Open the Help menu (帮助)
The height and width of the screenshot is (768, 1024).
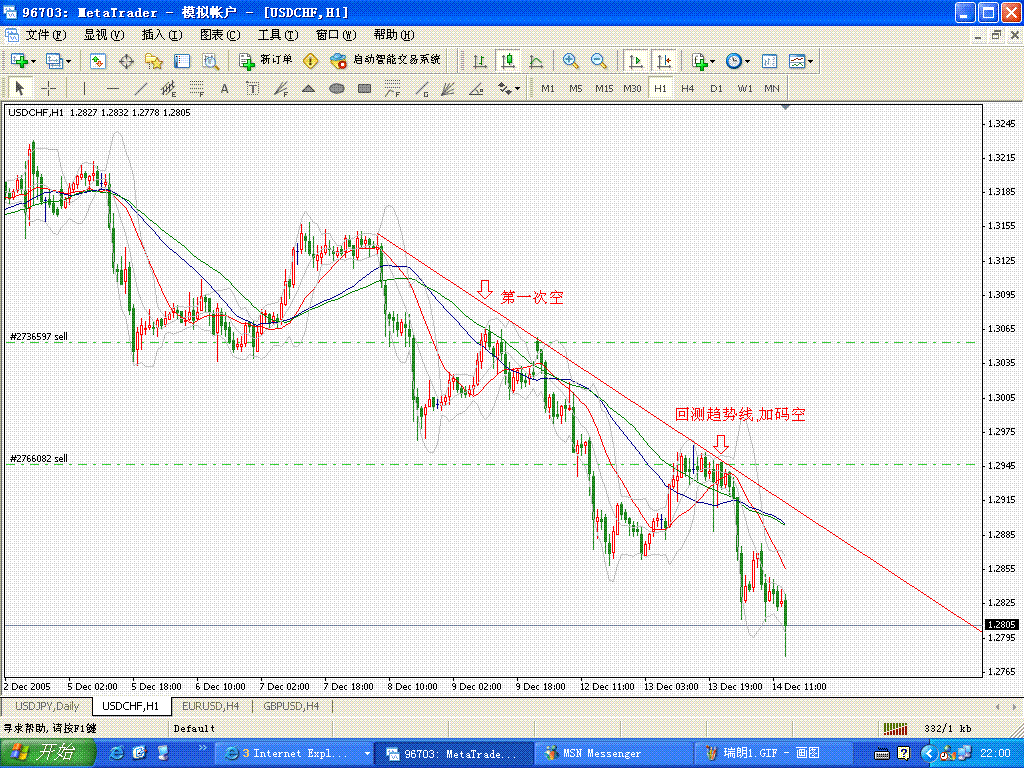click(x=394, y=35)
